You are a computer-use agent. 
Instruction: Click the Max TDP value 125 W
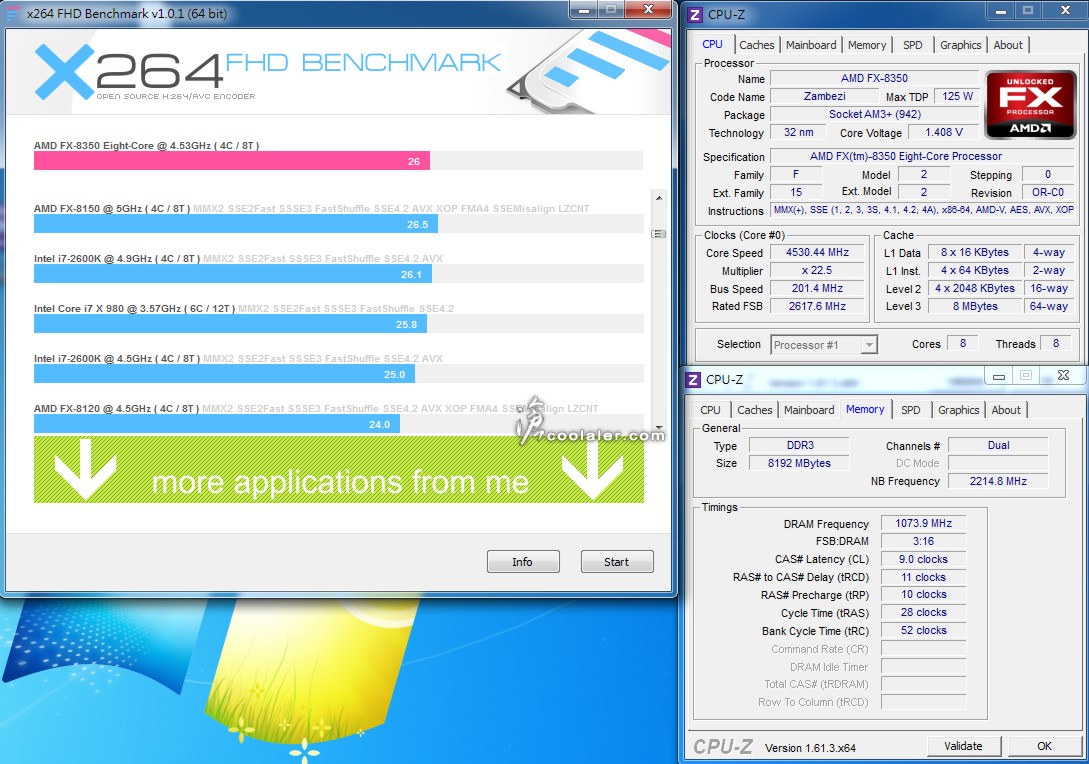957,97
